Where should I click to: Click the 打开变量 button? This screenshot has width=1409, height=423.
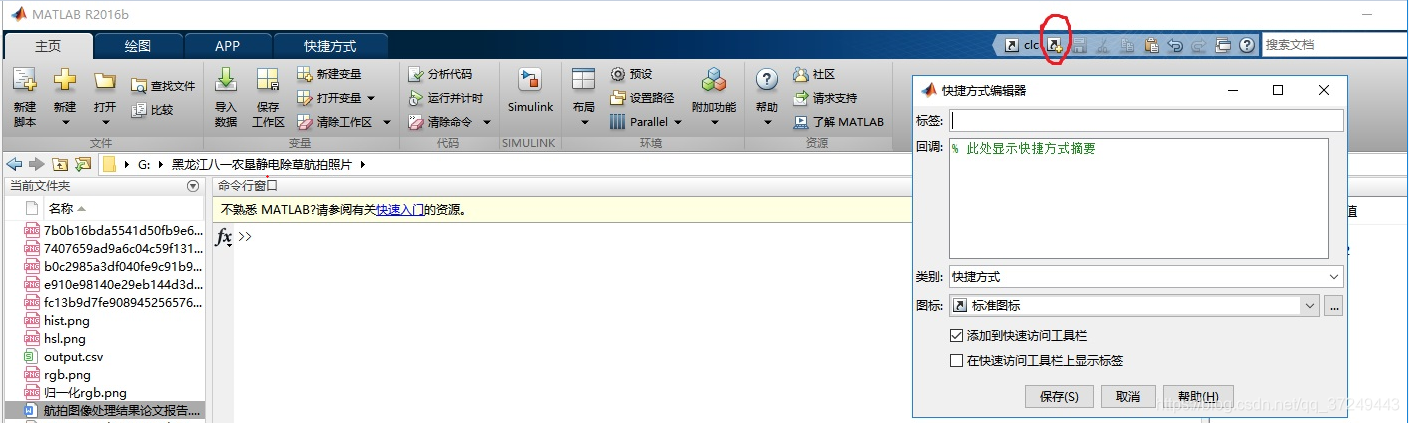[330, 98]
